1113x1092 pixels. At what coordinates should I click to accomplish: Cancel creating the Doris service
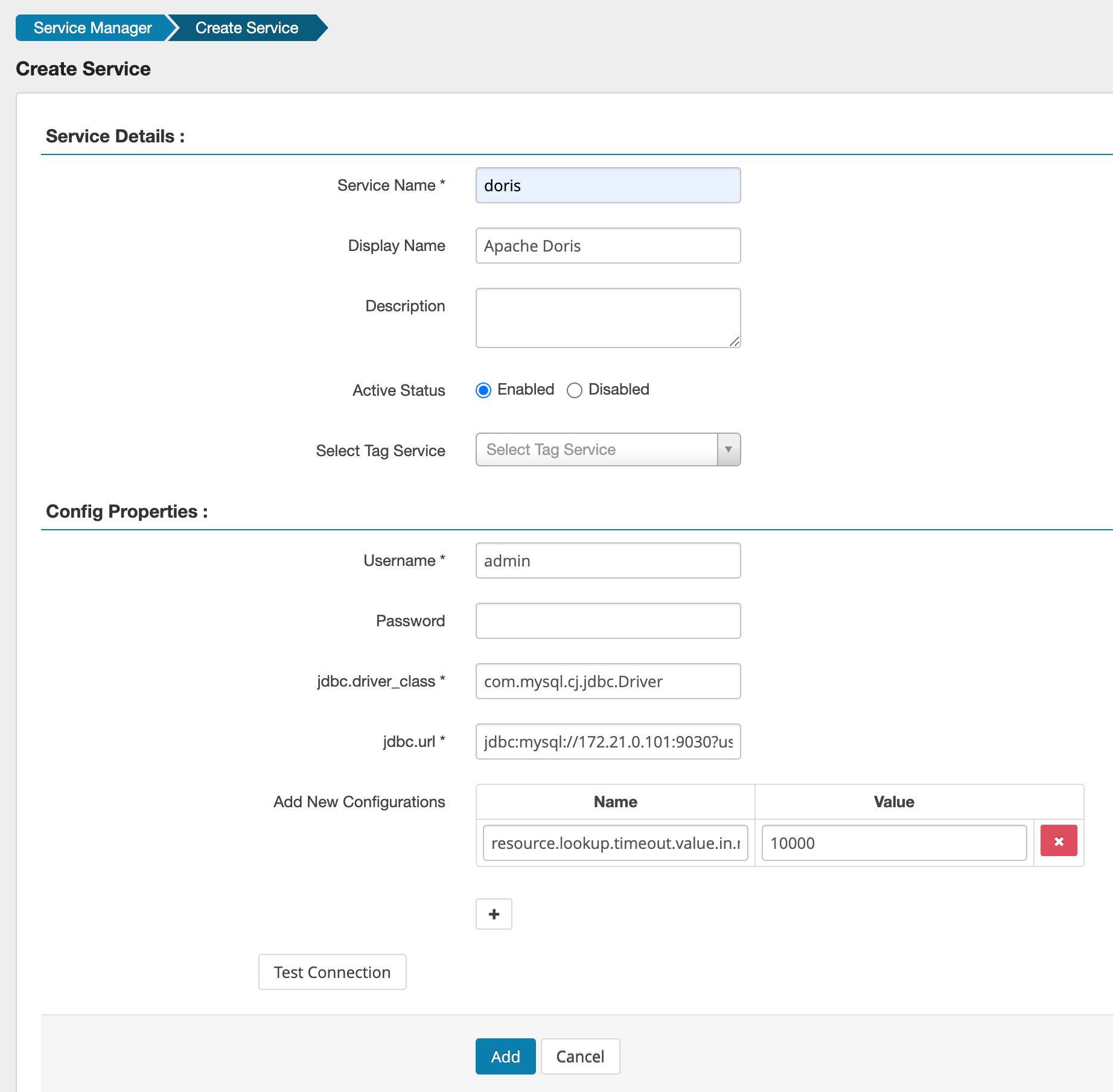pos(579,1056)
